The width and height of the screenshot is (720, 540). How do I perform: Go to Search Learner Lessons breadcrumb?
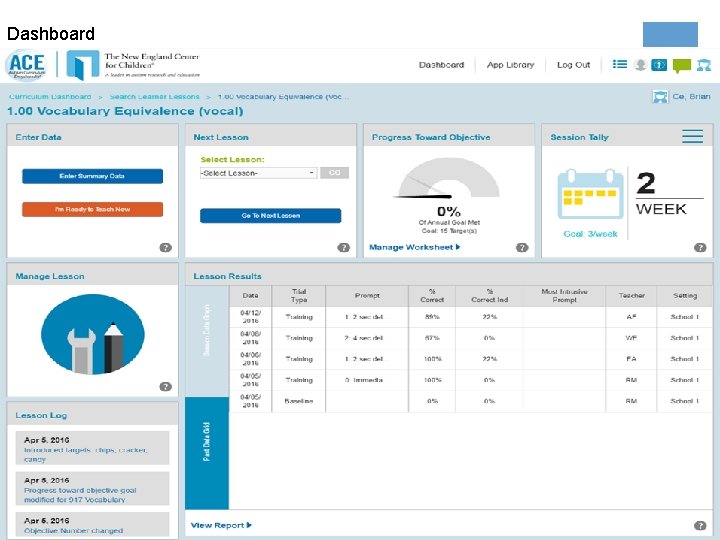(155, 96)
